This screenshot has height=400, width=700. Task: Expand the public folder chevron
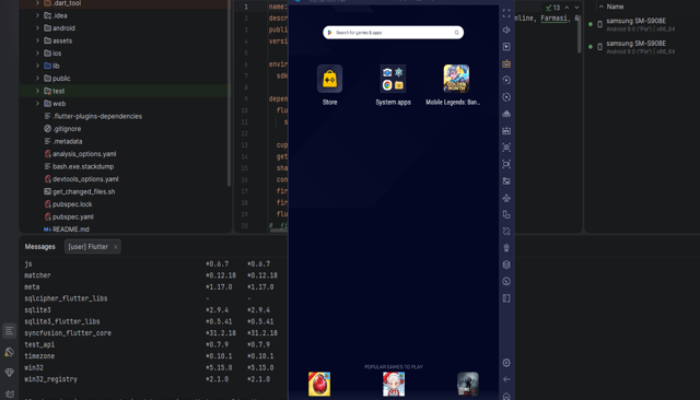38,78
